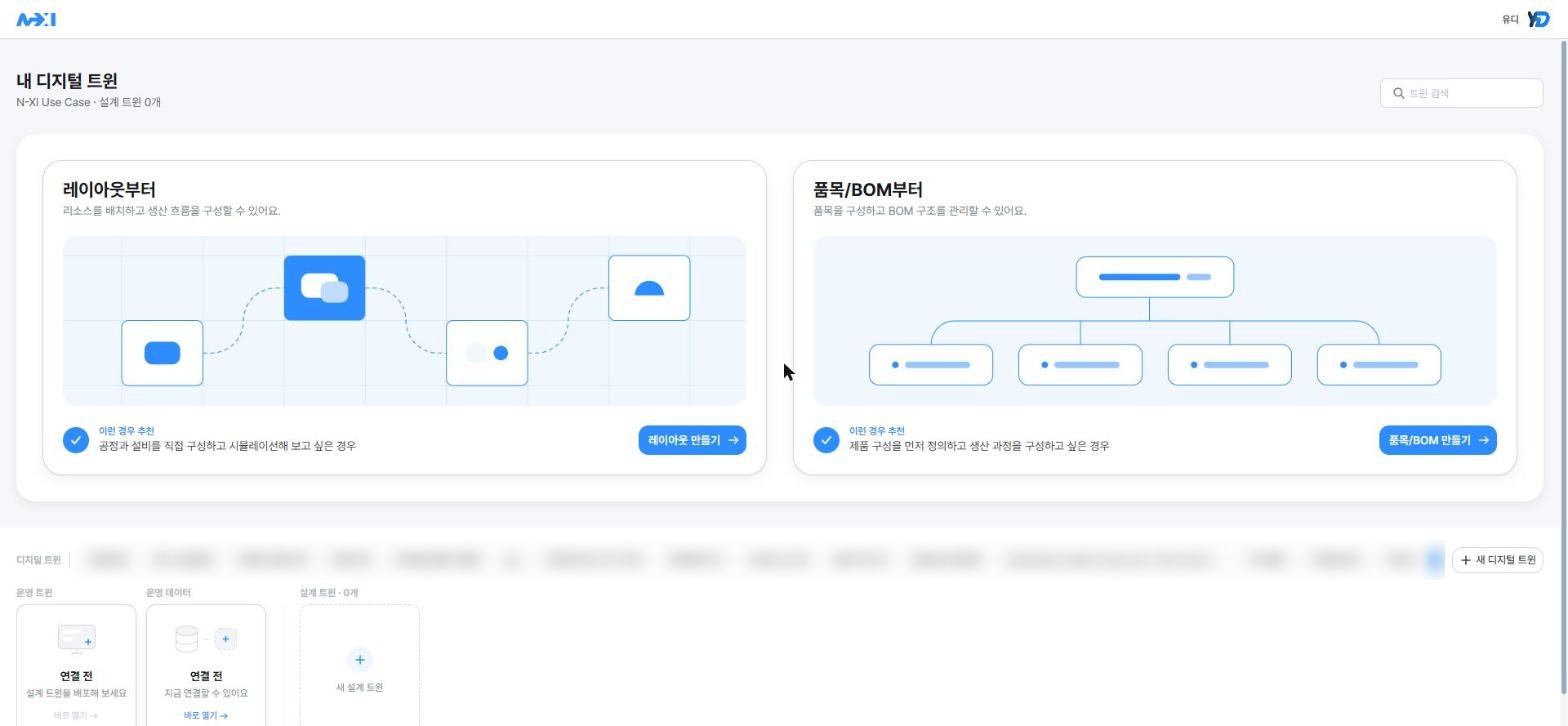Viewport: 1568px width, 726px height.
Task: Click the BOM tree illustration
Action: tap(1155, 321)
